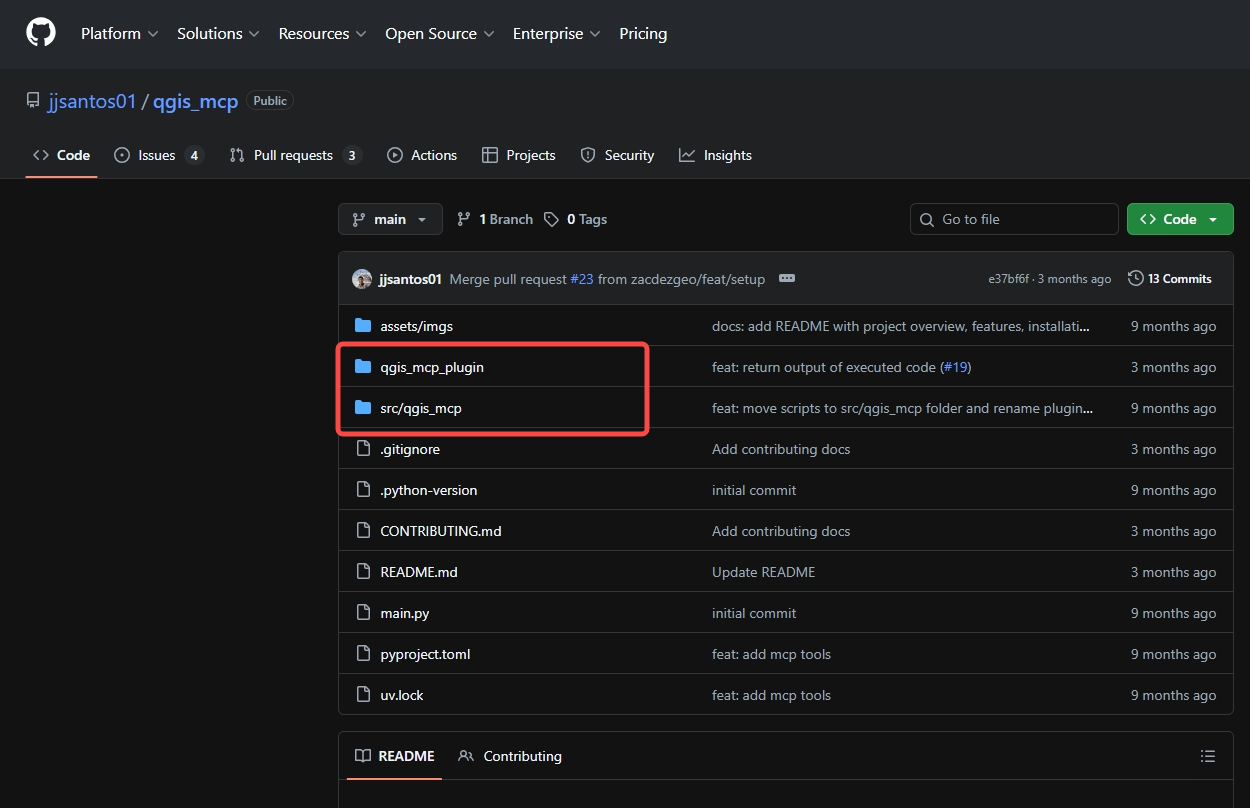Open 'feat: move scripts to src/qgis_mcp' commit

pyautogui.click(x=902, y=408)
